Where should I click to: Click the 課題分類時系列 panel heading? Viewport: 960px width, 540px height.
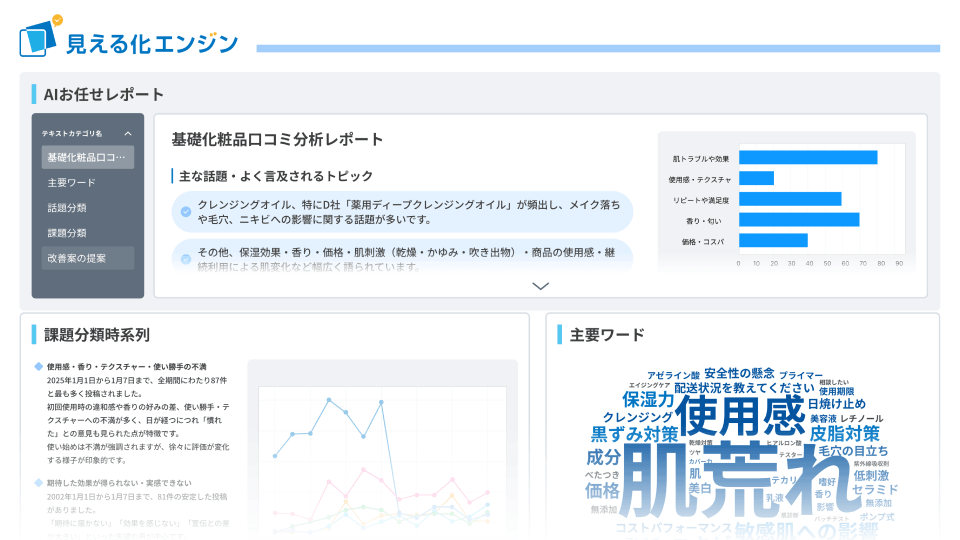pos(97,335)
